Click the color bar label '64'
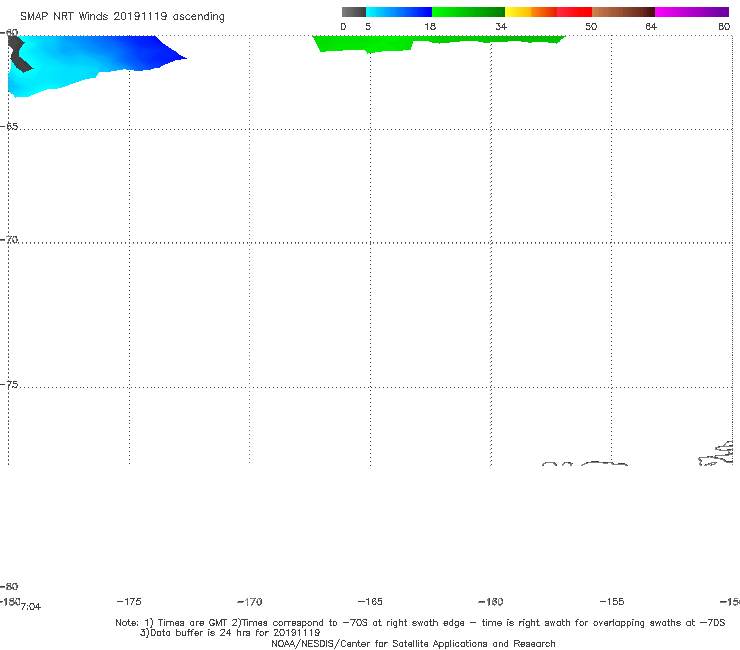Image resolution: width=740 pixels, height=650 pixels. click(x=651, y=26)
